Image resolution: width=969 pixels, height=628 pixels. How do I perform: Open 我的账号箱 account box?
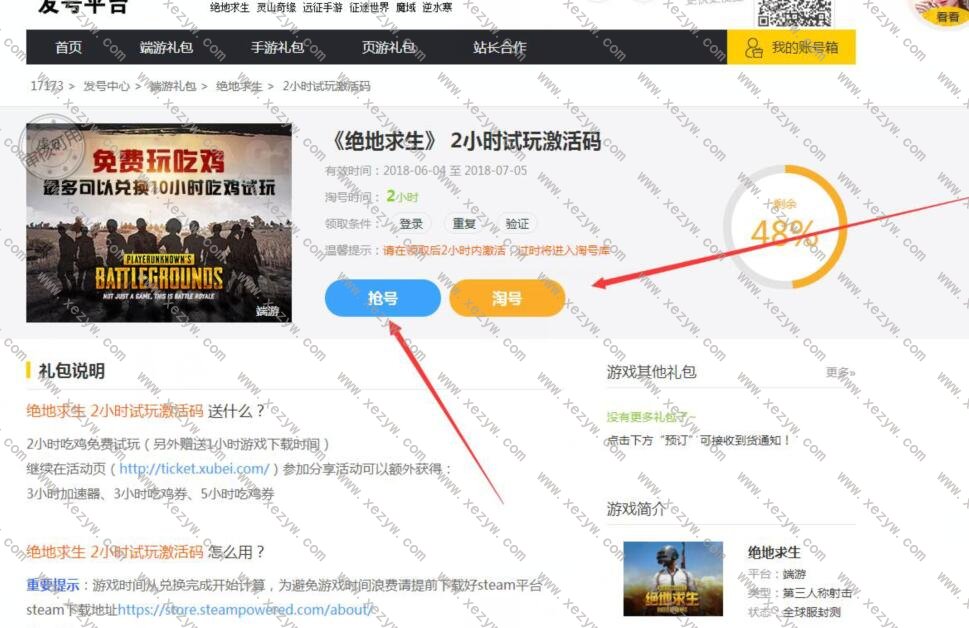click(x=791, y=47)
